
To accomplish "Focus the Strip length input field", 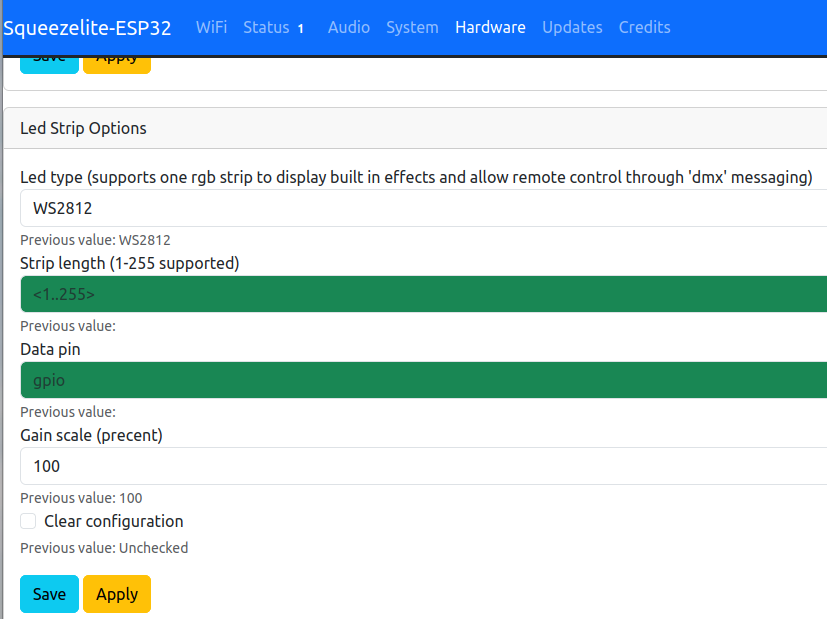I will pyautogui.click(x=420, y=294).
